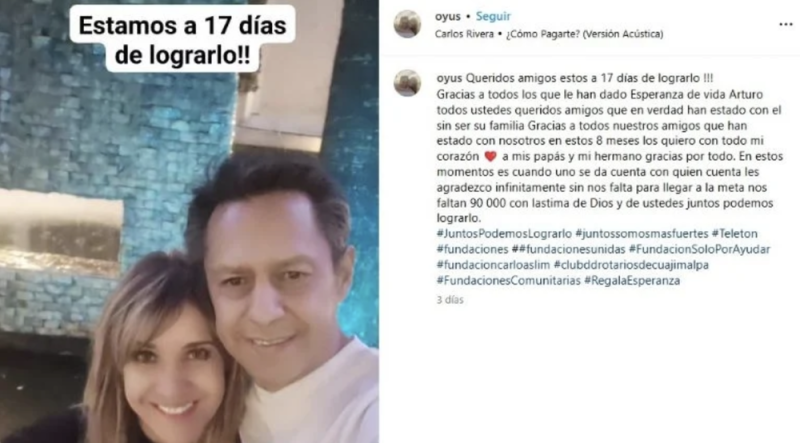Open the oyus username in post header
Screen dimensions: 800x443
tap(448, 17)
